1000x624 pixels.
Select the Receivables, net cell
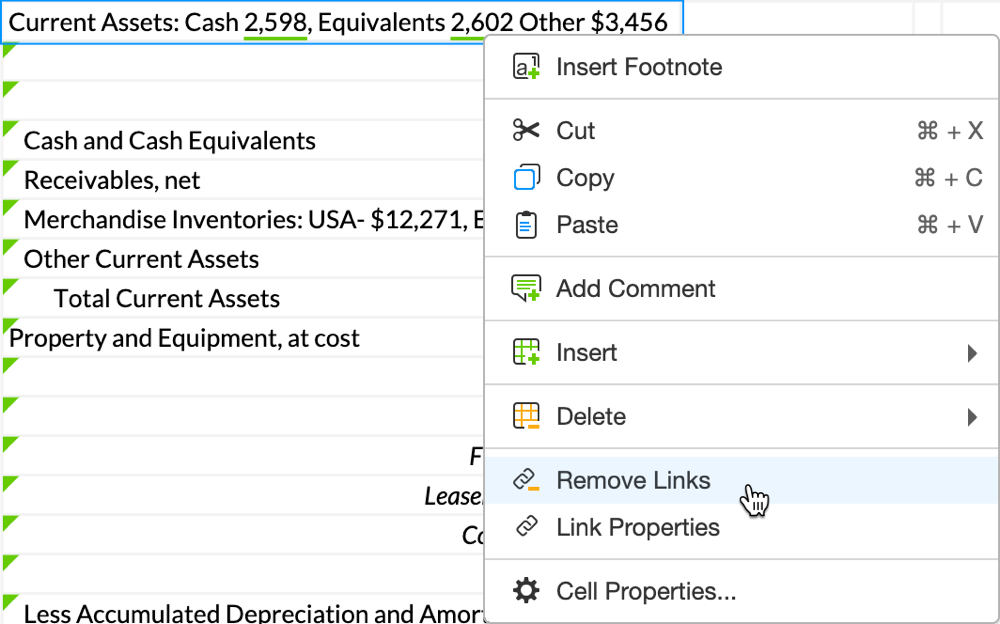(112, 181)
